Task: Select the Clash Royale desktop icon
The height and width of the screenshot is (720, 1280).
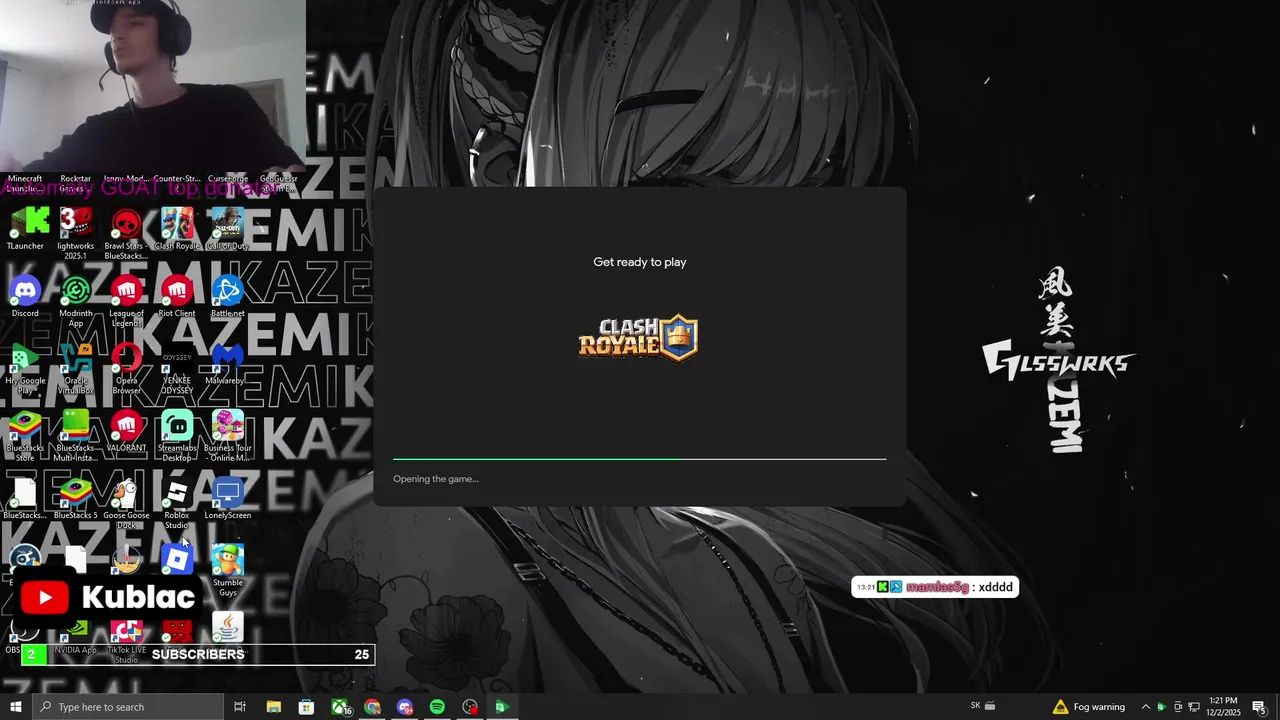Action: (177, 228)
